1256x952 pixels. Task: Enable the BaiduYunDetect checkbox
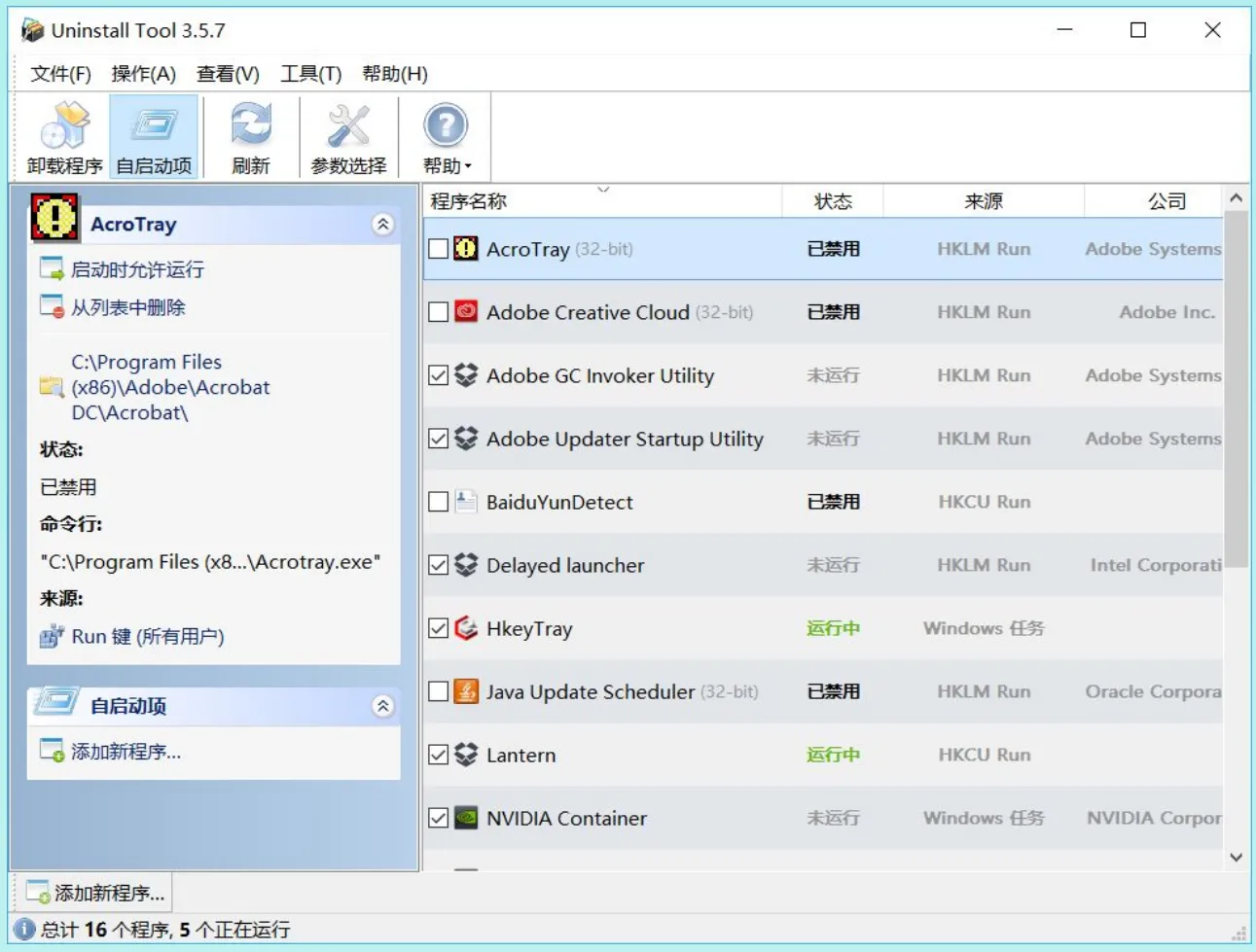click(439, 502)
